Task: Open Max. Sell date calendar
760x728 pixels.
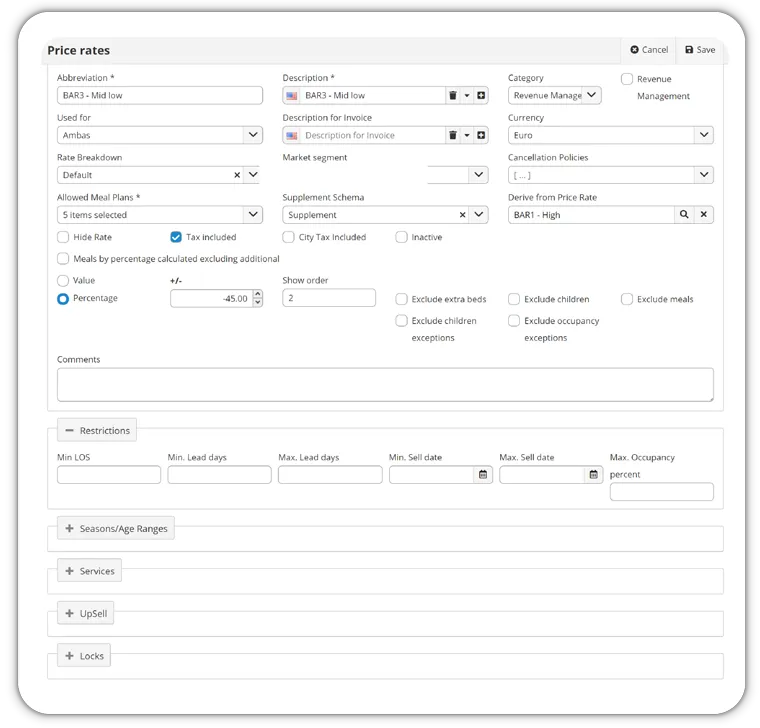Action: click(x=593, y=475)
